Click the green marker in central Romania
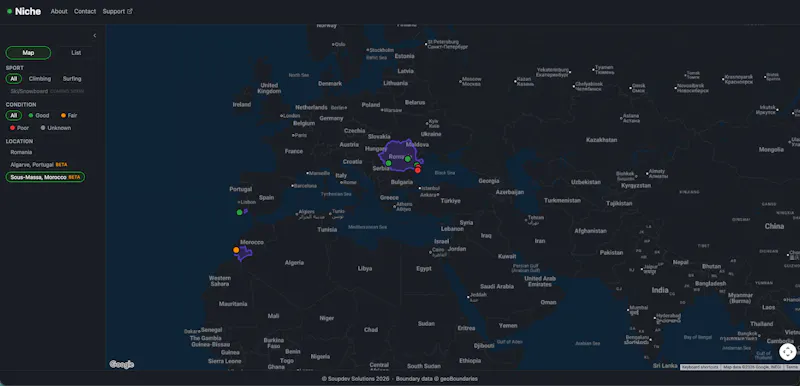This screenshot has height=386, width=800. pos(408,159)
